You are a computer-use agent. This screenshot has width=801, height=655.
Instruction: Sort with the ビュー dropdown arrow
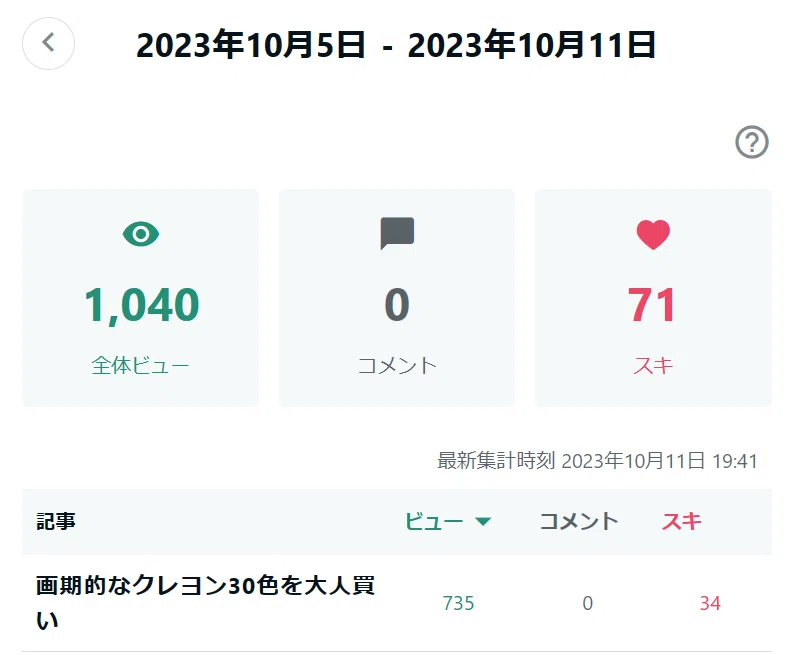(x=483, y=521)
